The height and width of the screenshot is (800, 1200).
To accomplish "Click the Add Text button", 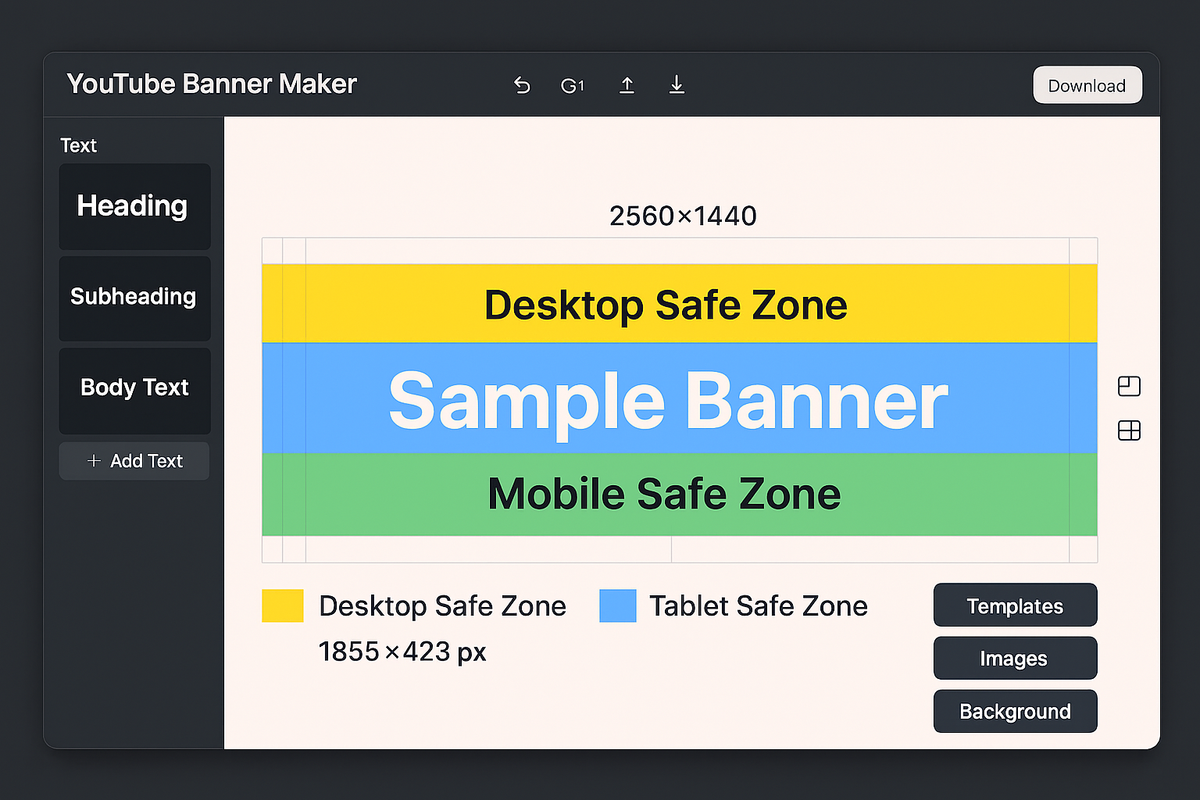I will (x=134, y=461).
